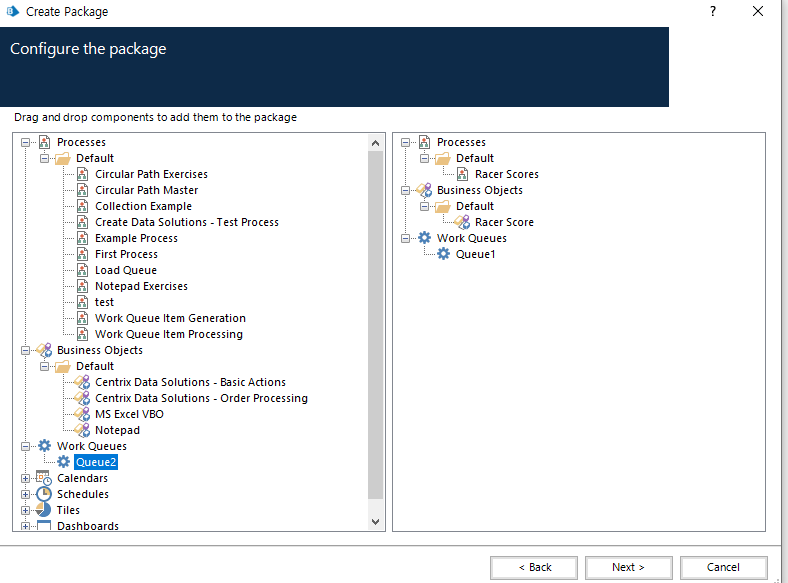788x583 pixels.
Task: Collapse package Work Queues node
Action: [x=405, y=239]
